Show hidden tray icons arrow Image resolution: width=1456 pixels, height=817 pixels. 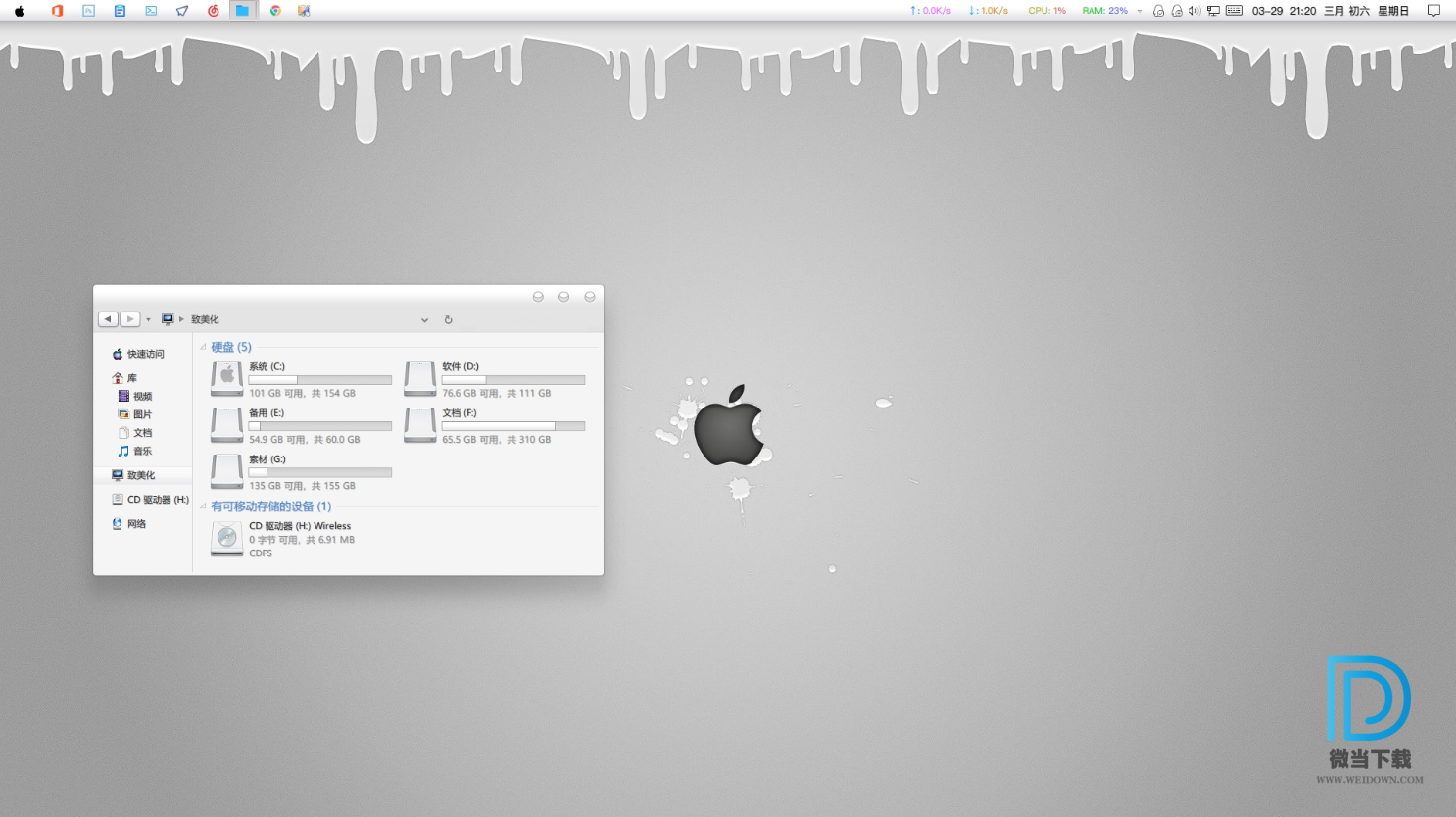point(1140,12)
